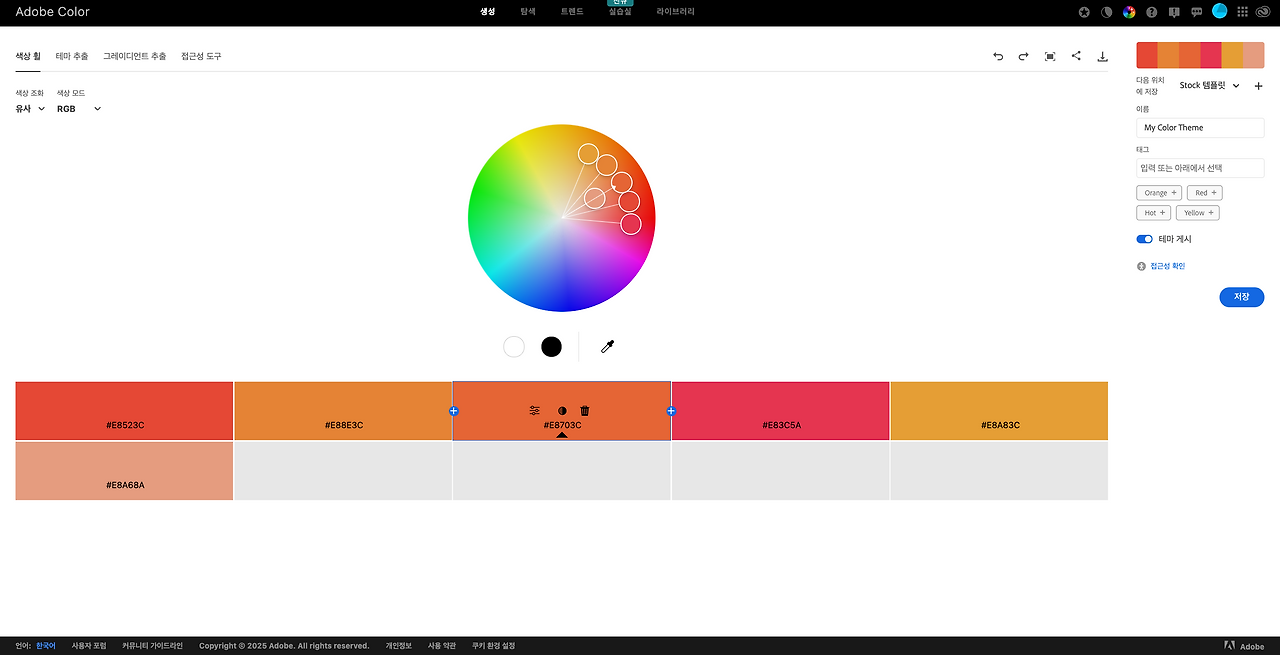Click contrast half-circle icon on #E8703C swatch
This screenshot has width=1280, height=655.
point(562,411)
